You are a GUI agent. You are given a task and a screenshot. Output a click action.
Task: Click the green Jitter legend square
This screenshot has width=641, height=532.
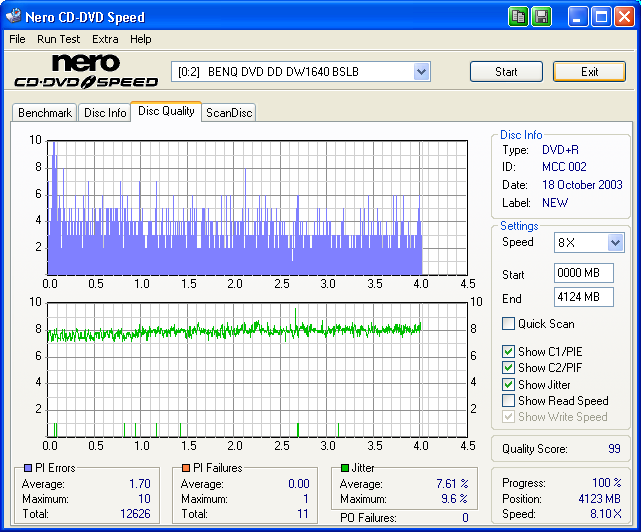pyautogui.click(x=344, y=468)
